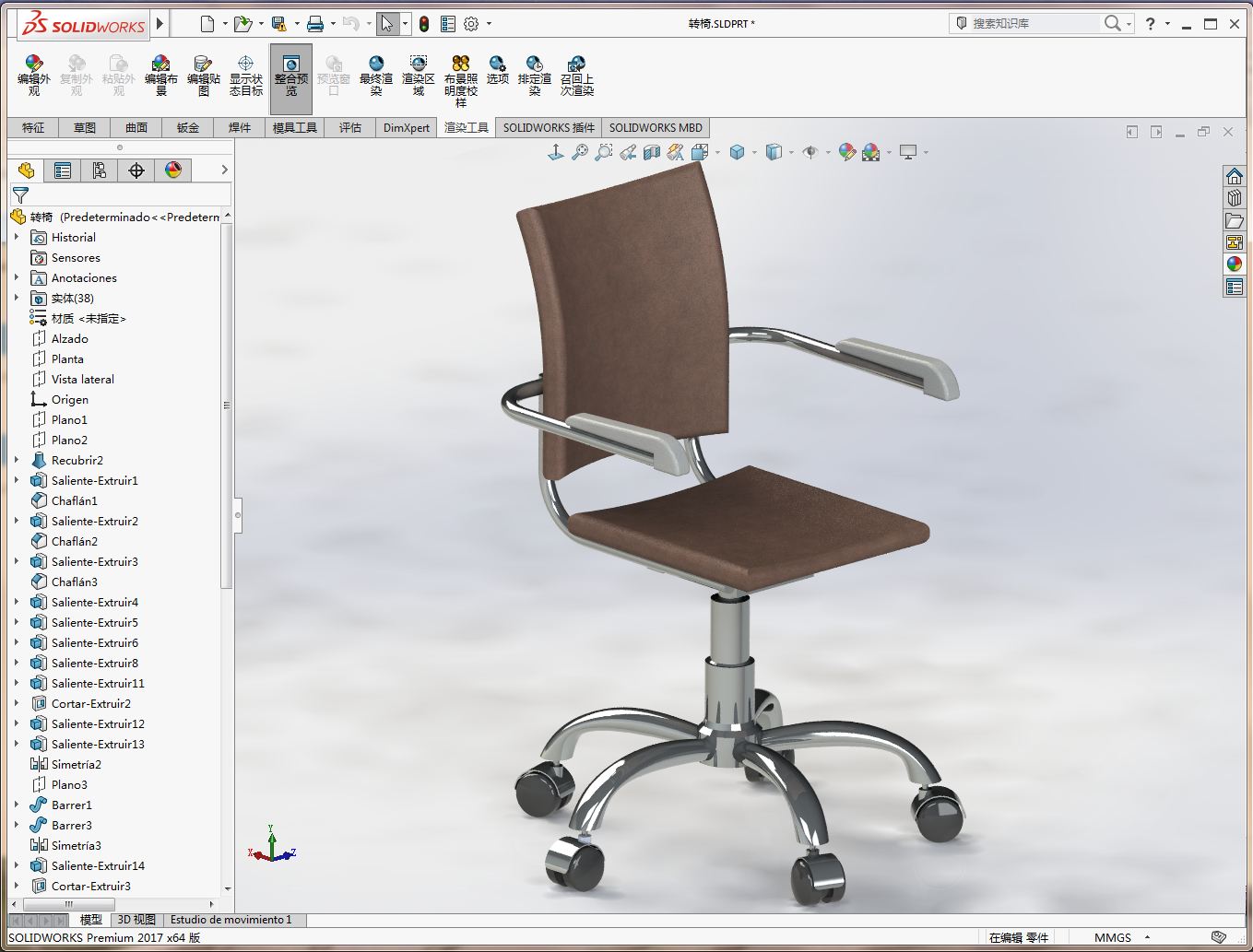Click Edit Appearance icon in view toolbar
Image resolution: width=1253 pixels, height=952 pixels.
pos(847,152)
